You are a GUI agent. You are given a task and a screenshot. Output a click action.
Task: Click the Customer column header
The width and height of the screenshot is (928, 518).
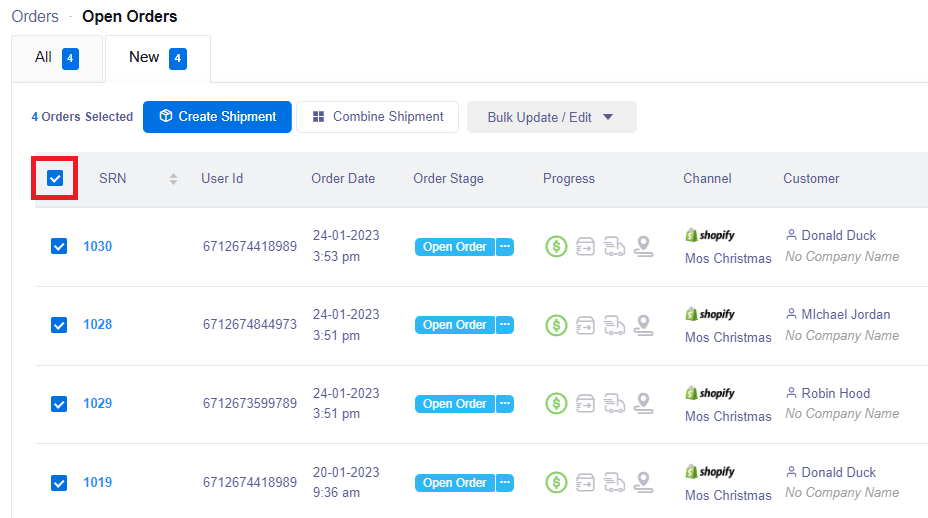click(811, 178)
